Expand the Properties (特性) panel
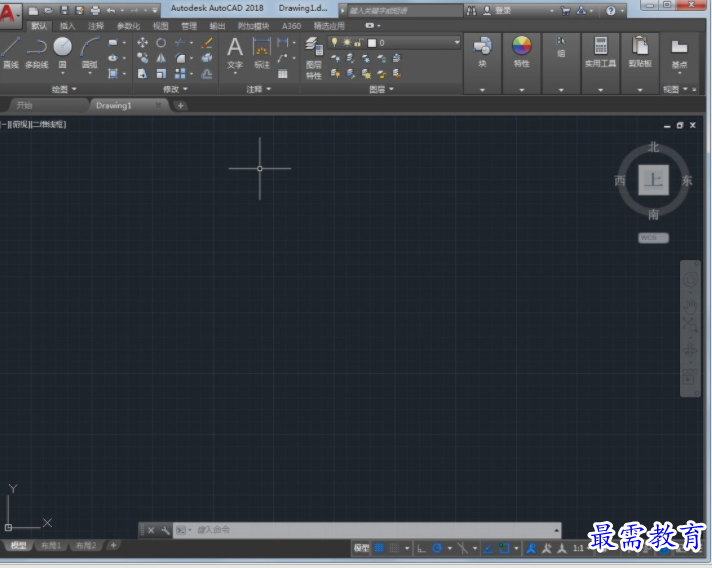Viewport: 712px width, 568px height. coord(521,90)
